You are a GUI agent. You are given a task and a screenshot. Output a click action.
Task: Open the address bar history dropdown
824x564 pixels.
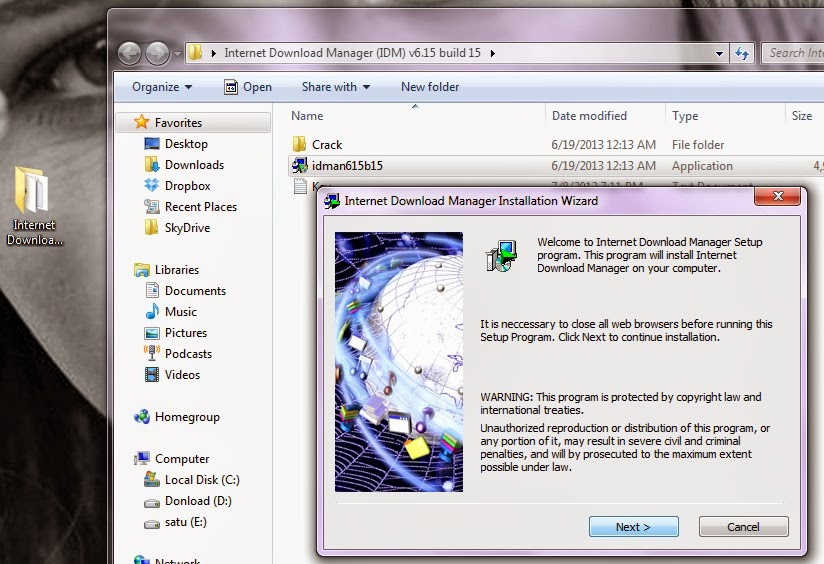click(718, 53)
